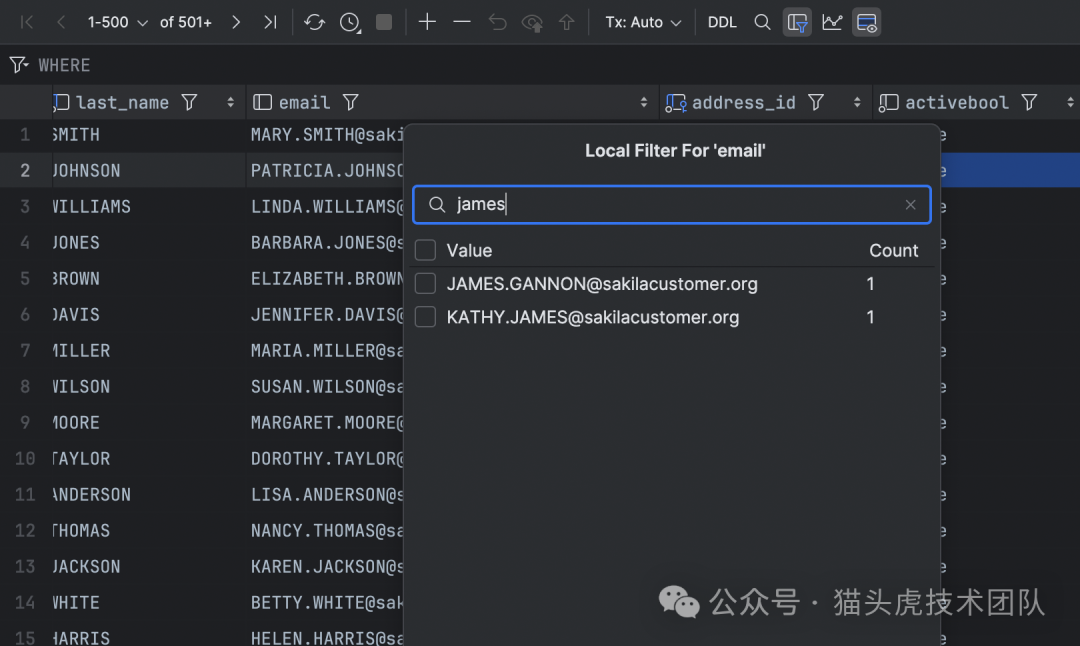Viewport: 1080px width, 646px height.
Task: Toggle local filter toolbar icon
Action: coord(797,22)
